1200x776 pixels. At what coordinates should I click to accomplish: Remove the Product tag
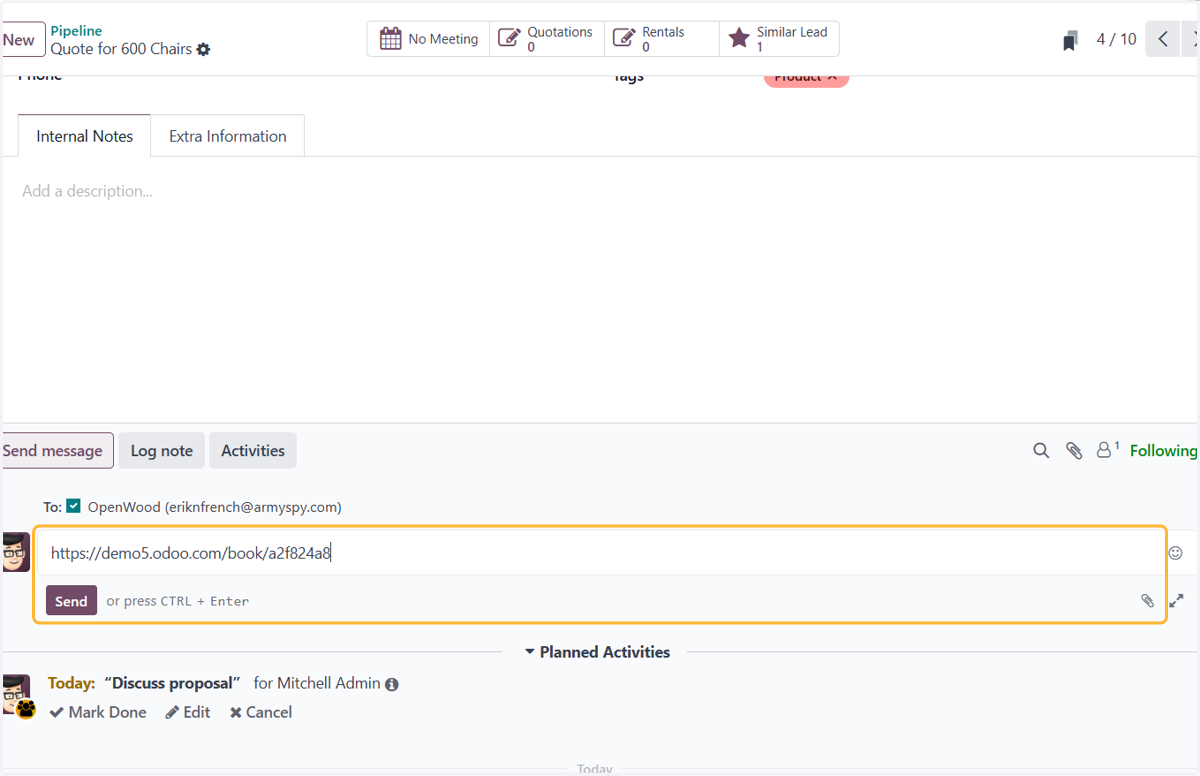pos(832,77)
